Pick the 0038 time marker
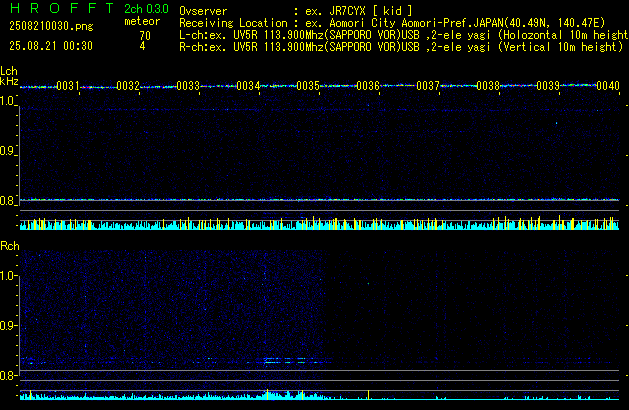 pyautogui.click(x=488, y=86)
